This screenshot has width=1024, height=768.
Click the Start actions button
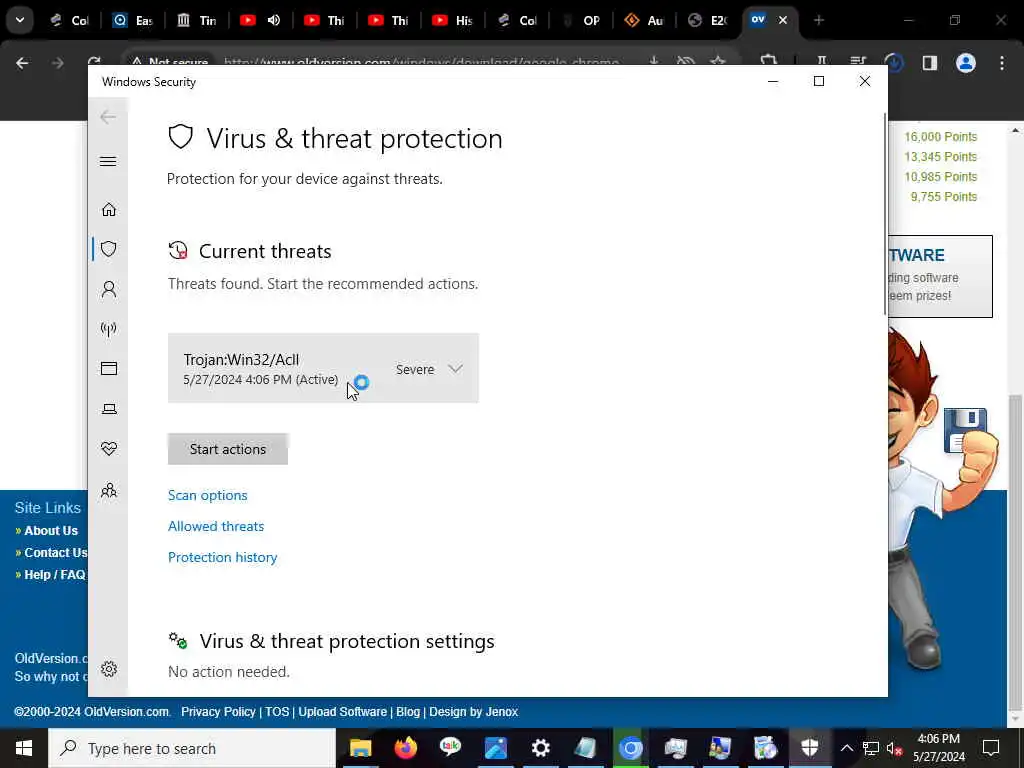(228, 449)
